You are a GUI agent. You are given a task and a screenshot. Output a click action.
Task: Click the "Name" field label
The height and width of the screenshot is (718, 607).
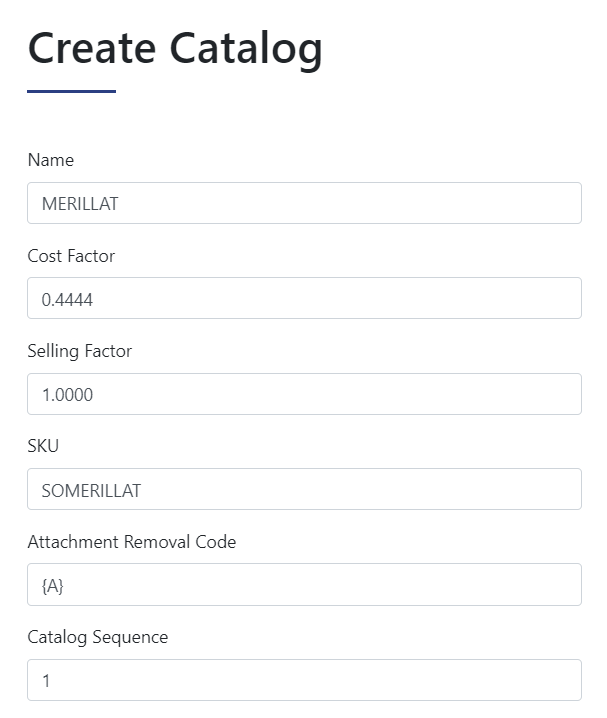[51, 160]
